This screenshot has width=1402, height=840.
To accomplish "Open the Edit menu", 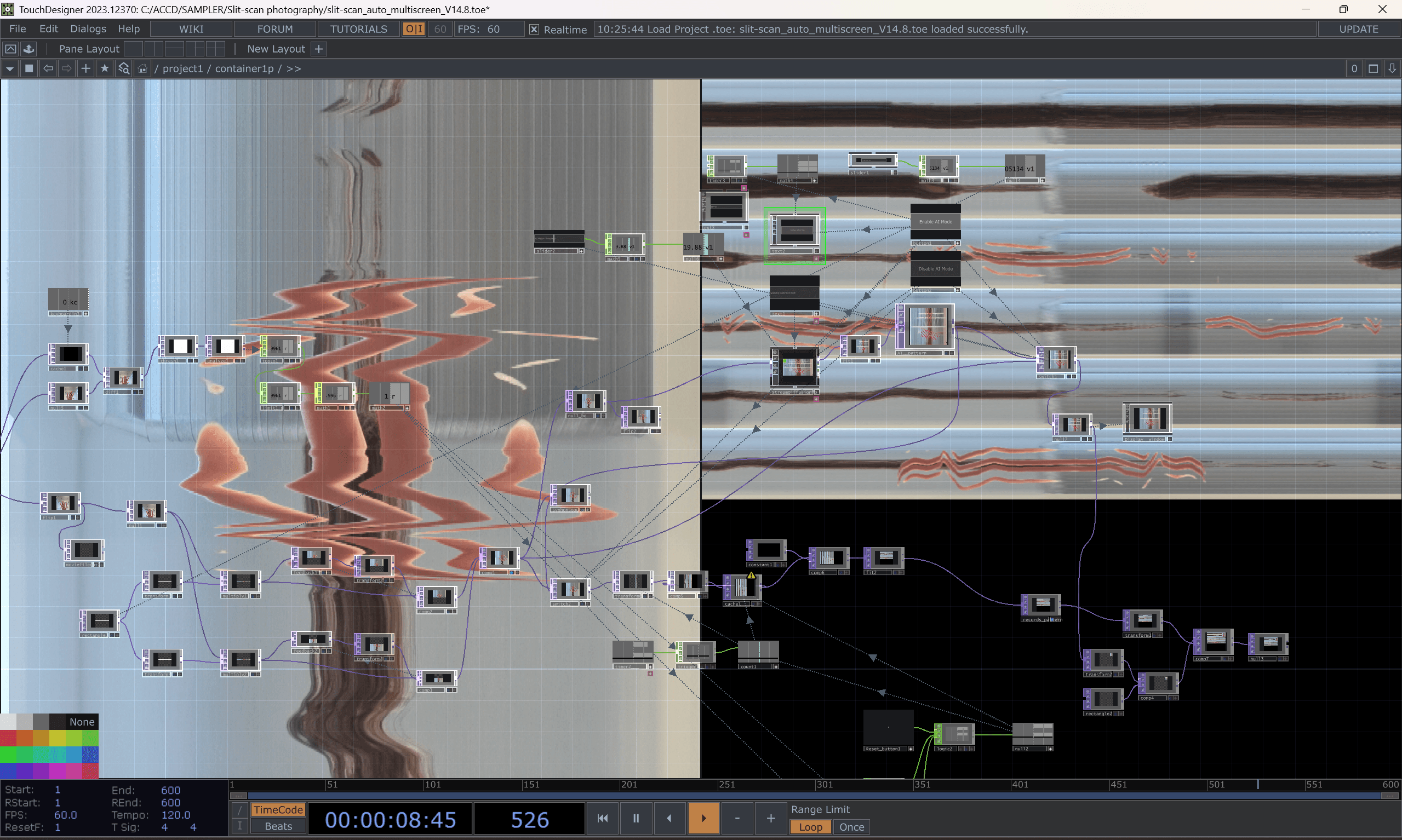I will point(49,29).
